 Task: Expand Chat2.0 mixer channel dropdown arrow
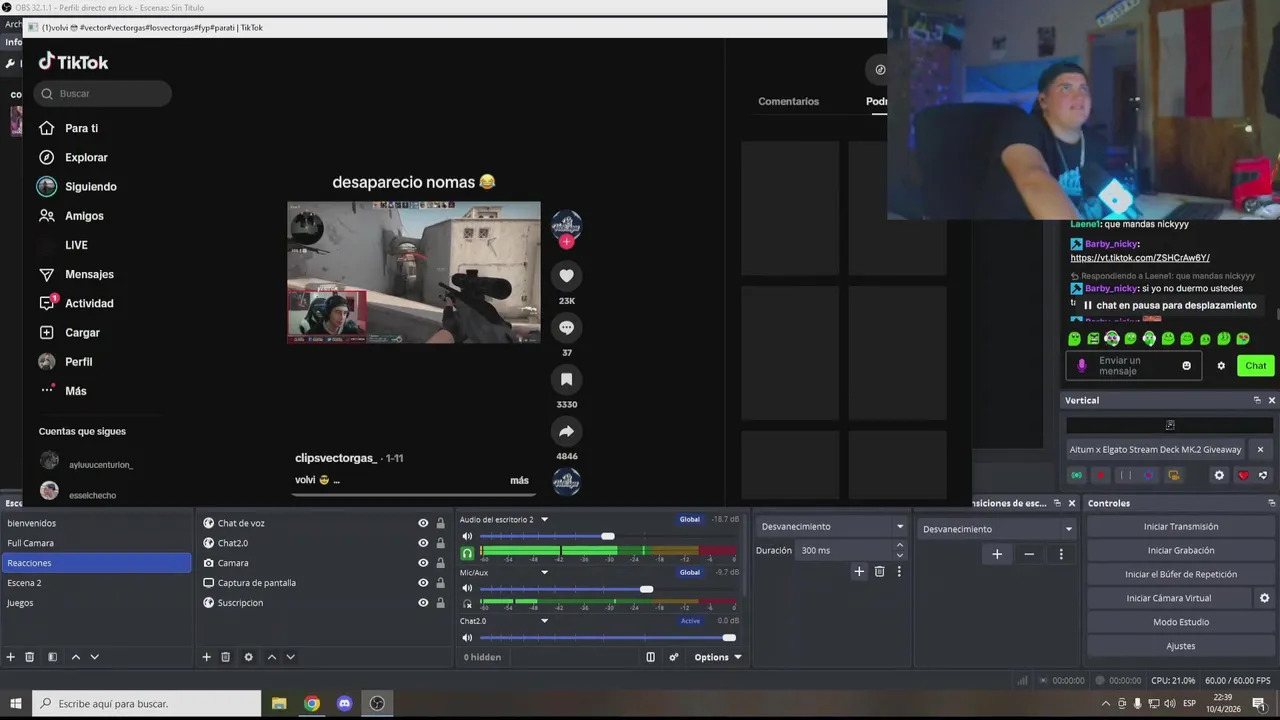[x=544, y=621]
